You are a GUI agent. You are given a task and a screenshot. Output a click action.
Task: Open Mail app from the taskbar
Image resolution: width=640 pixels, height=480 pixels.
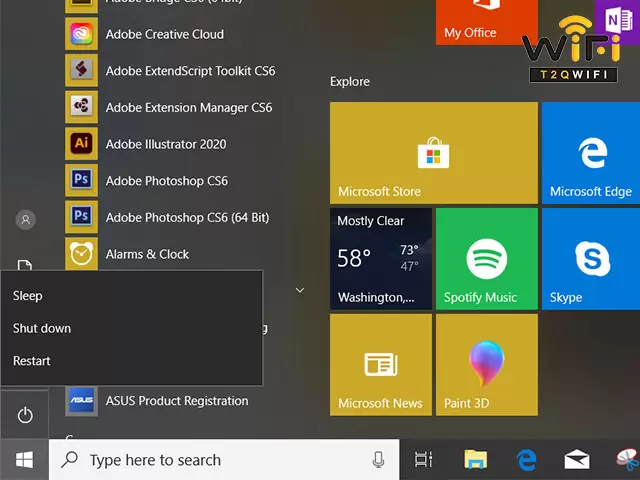click(x=576, y=460)
